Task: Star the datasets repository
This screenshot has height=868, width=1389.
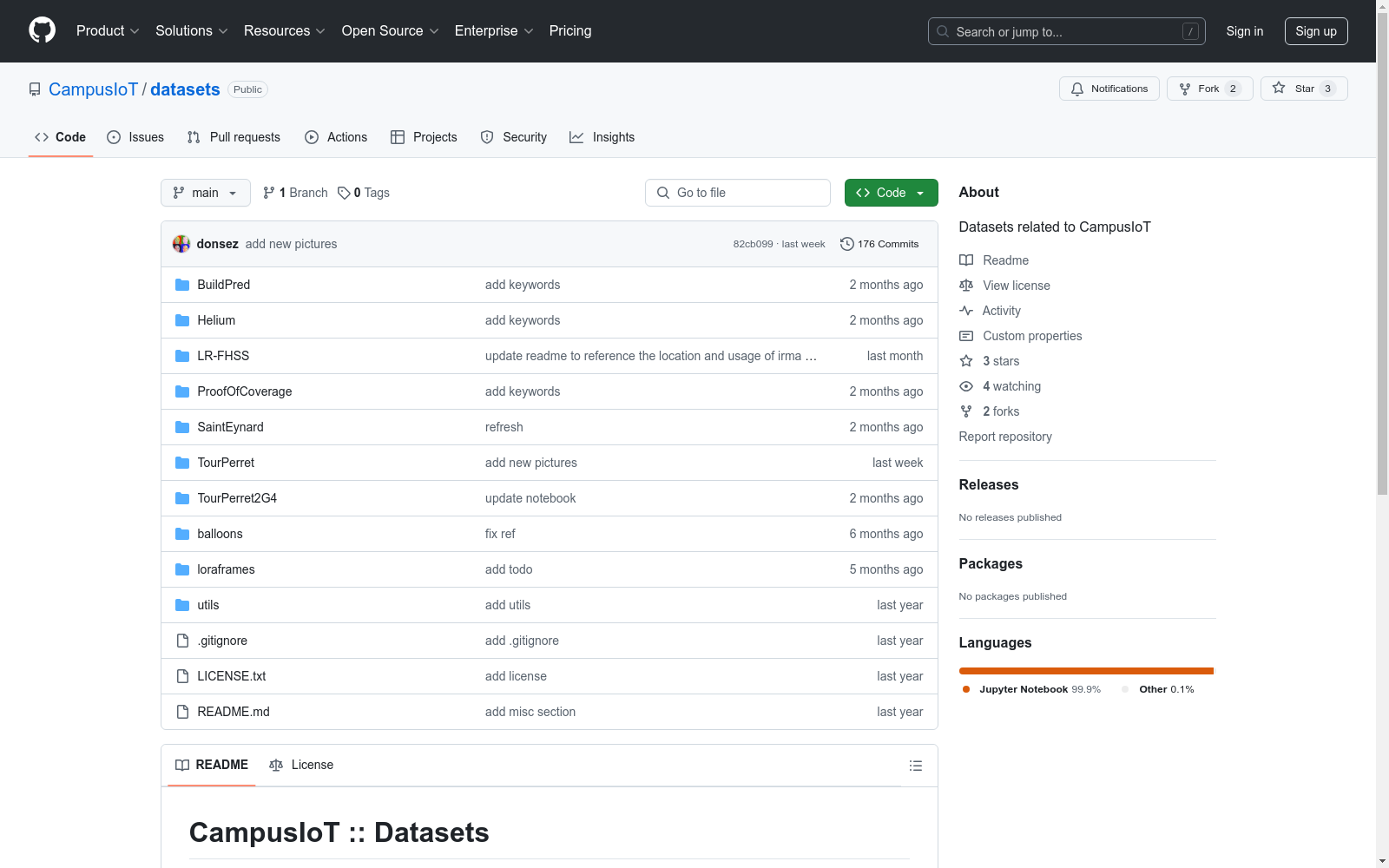Action: (1304, 89)
